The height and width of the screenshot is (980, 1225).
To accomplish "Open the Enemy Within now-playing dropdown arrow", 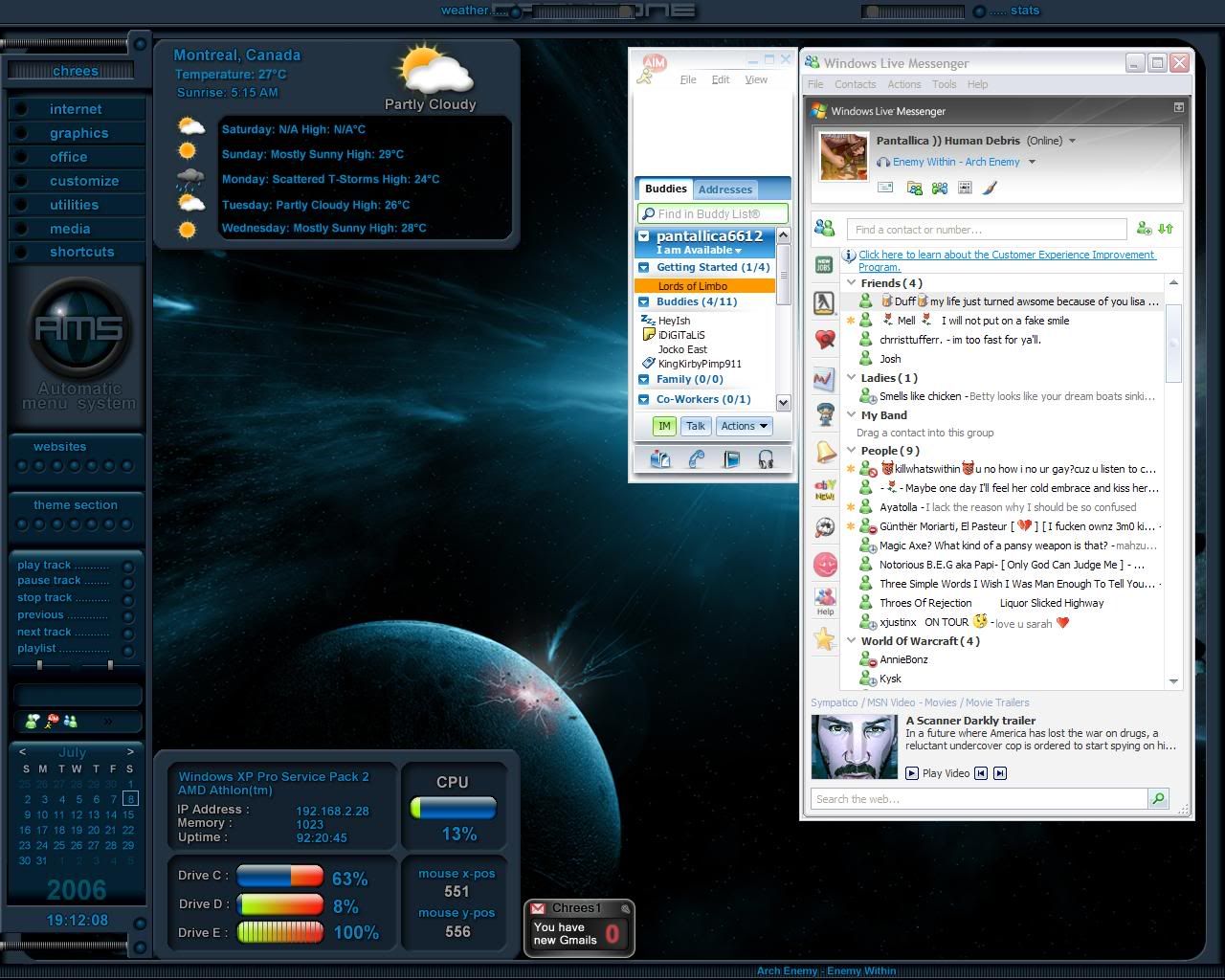I will (x=1032, y=162).
